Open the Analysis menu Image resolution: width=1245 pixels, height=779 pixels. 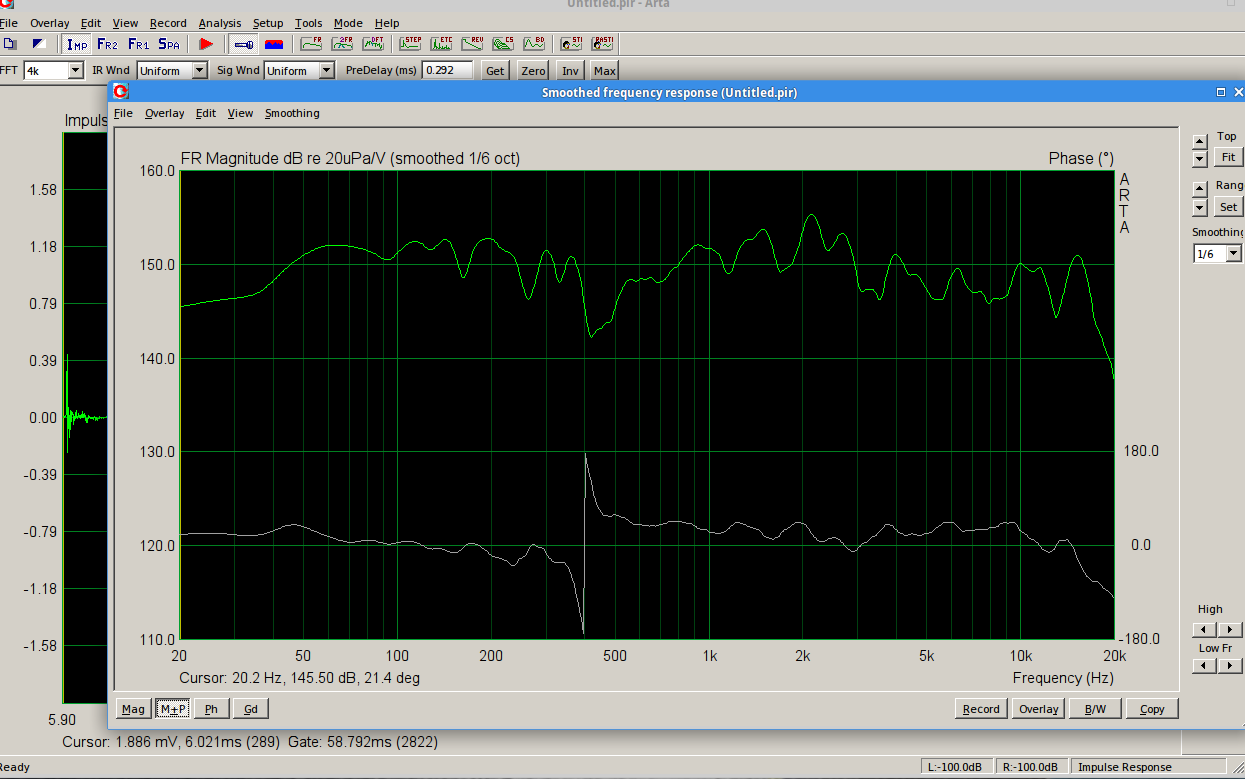tap(220, 23)
